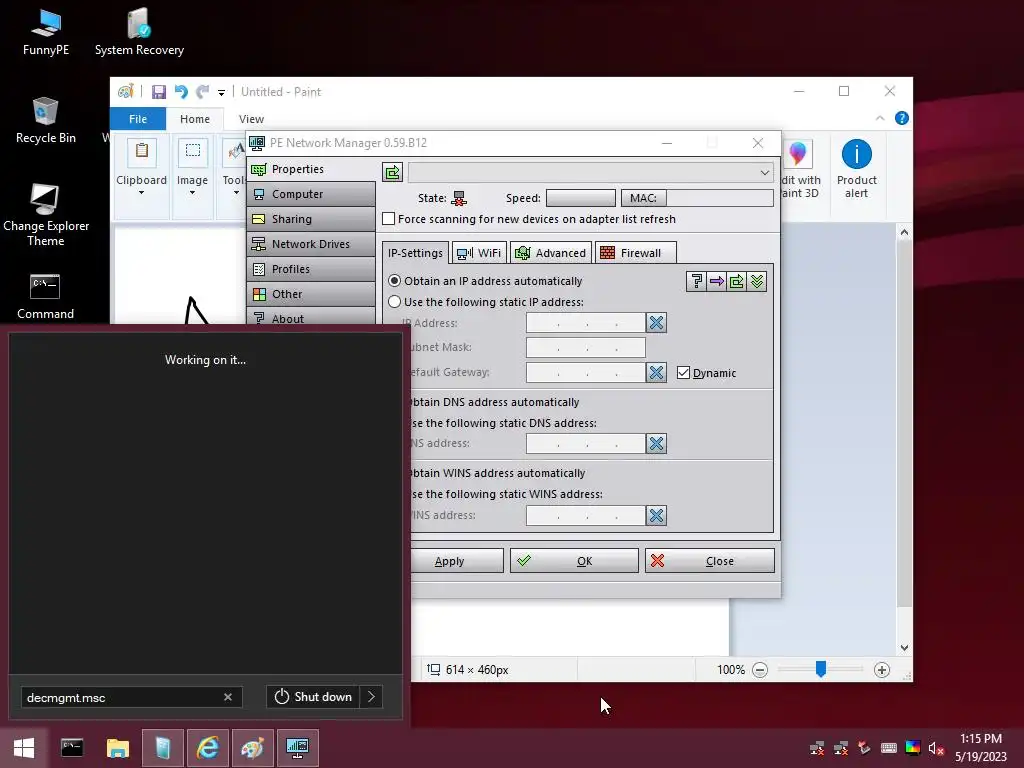Switch to the WiFi tab
The width and height of the screenshot is (1024, 768).
[x=479, y=253]
